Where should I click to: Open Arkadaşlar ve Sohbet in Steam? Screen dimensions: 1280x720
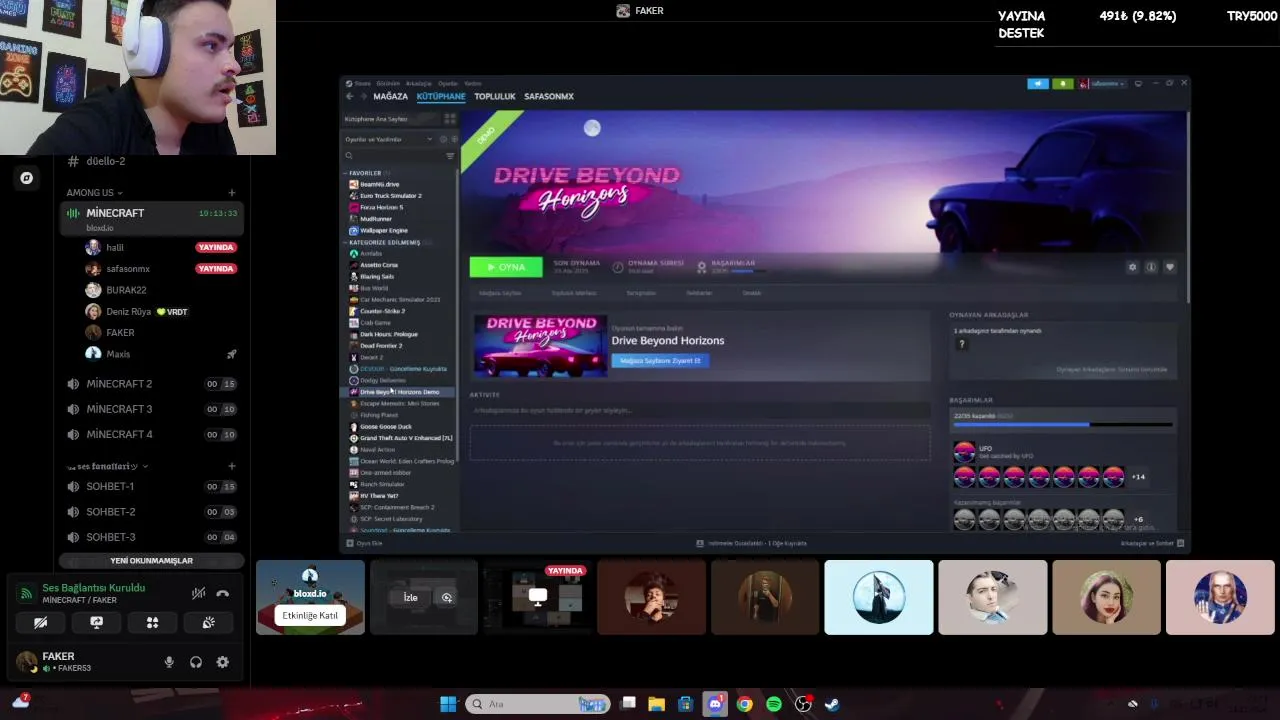pos(1153,543)
